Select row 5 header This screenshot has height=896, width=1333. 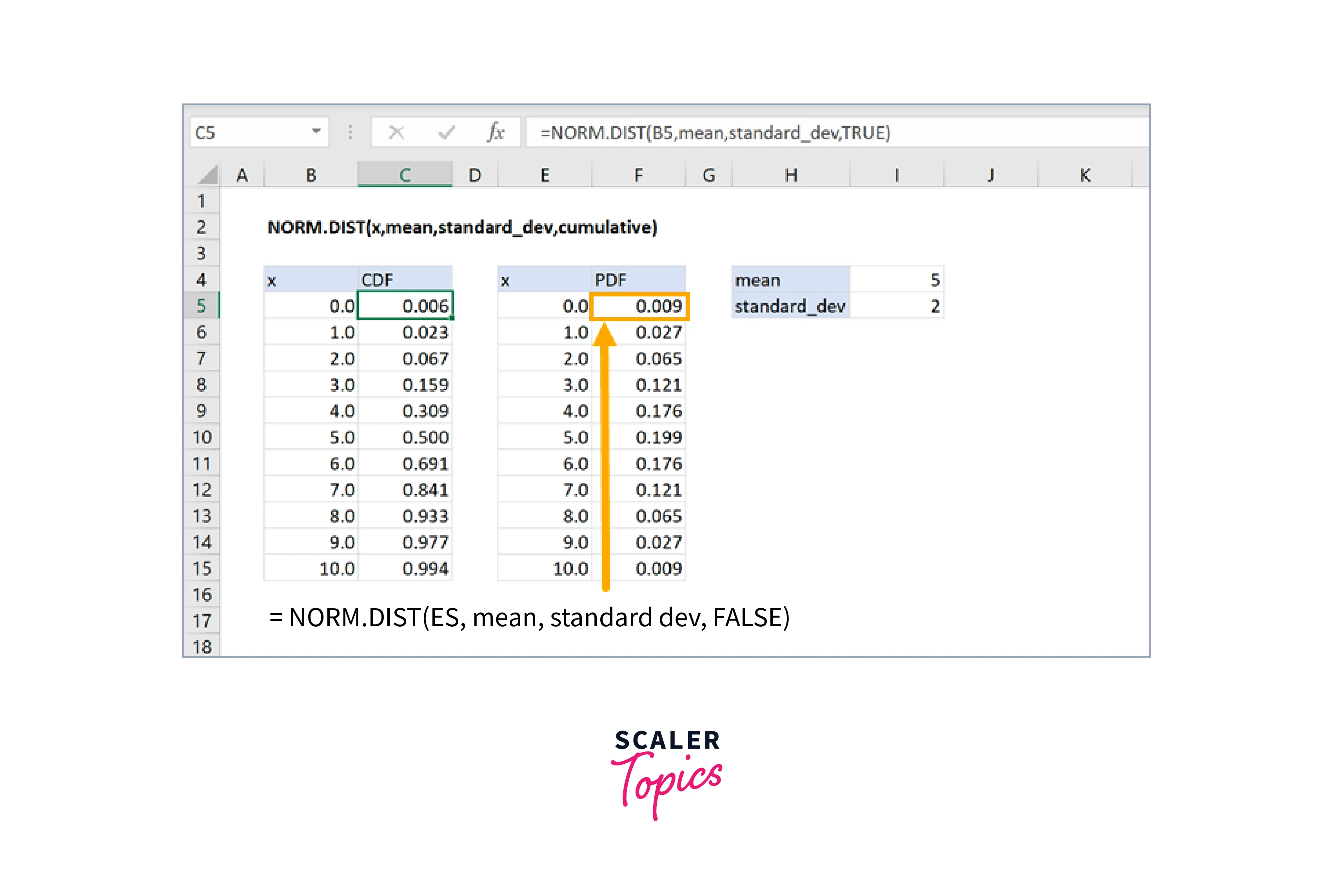(201, 306)
